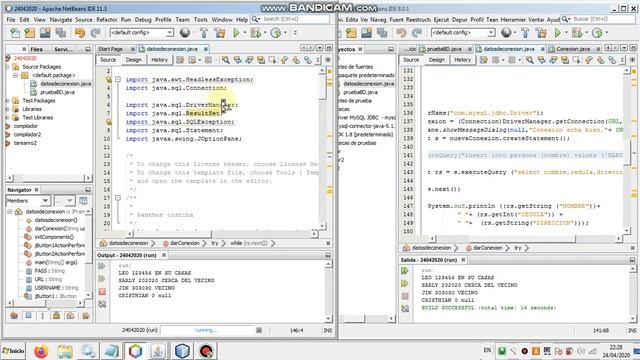Click New File icon in NetBeans 11.3 toolbar
The image size is (640, 360).
point(15,33)
